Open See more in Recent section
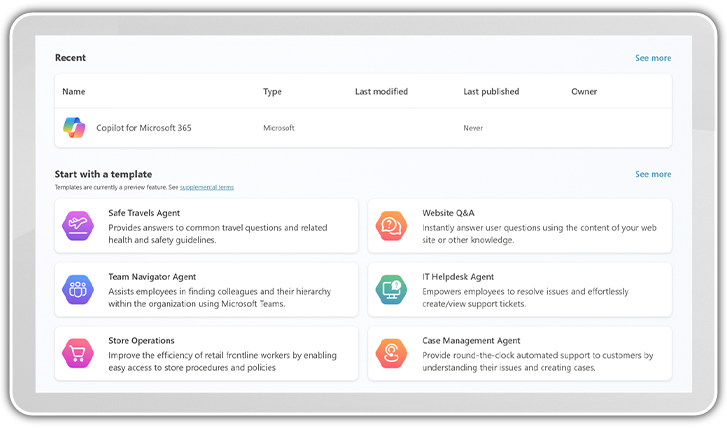 (x=653, y=58)
